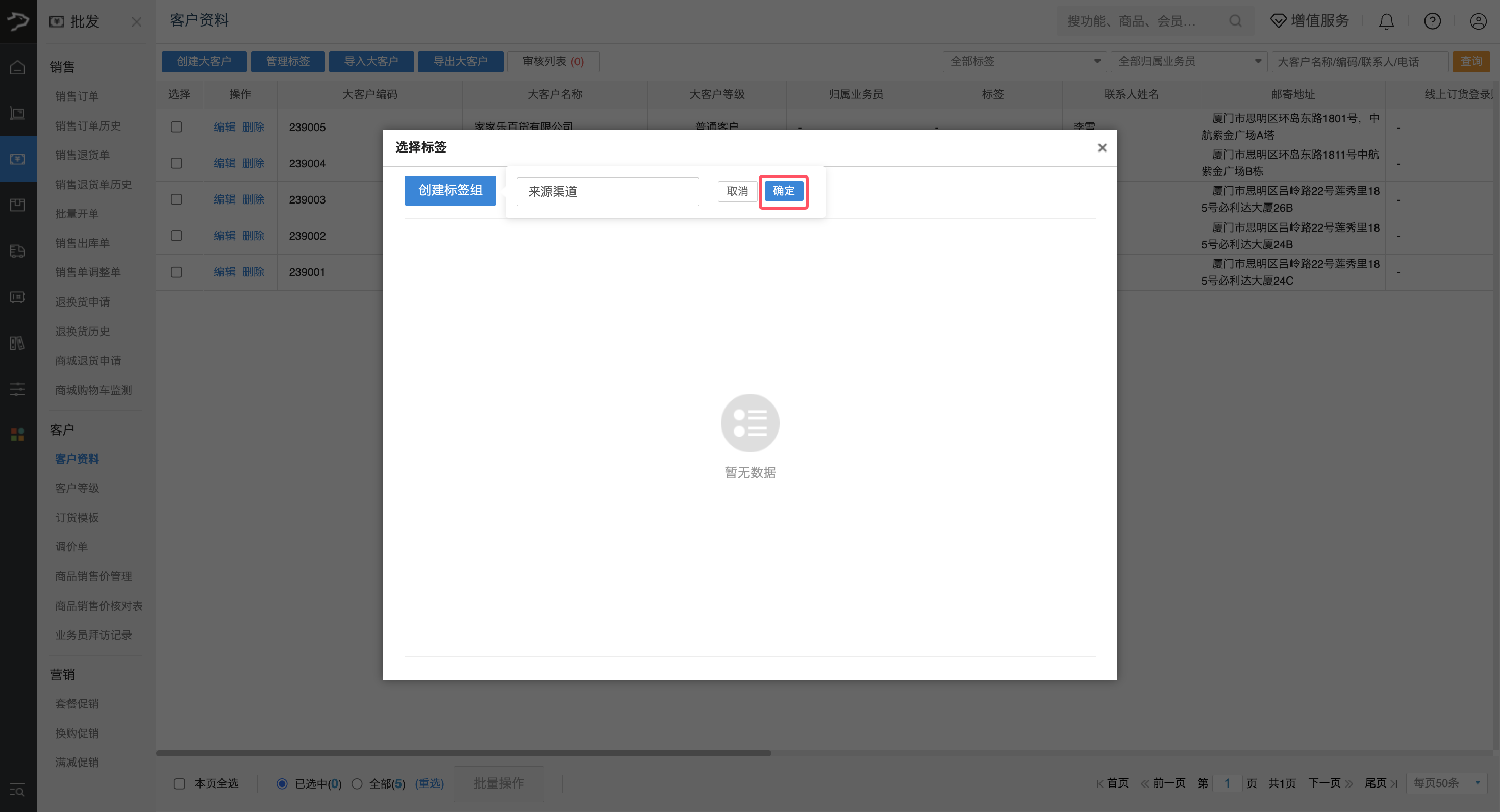Click the search magnifier icon in top bar
This screenshot has width=1500, height=812.
pyautogui.click(x=1235, y=21)
